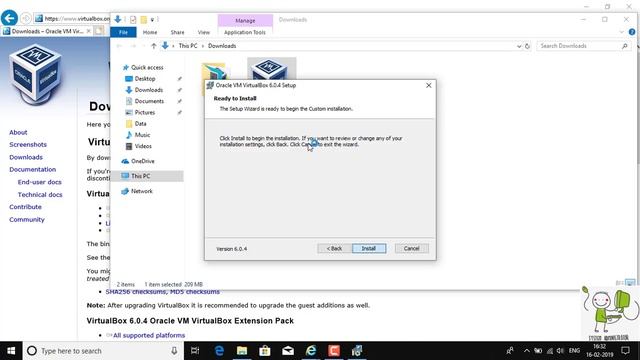
Task: Open the Downloads link in site sidebar
Action: coord(26,157)
